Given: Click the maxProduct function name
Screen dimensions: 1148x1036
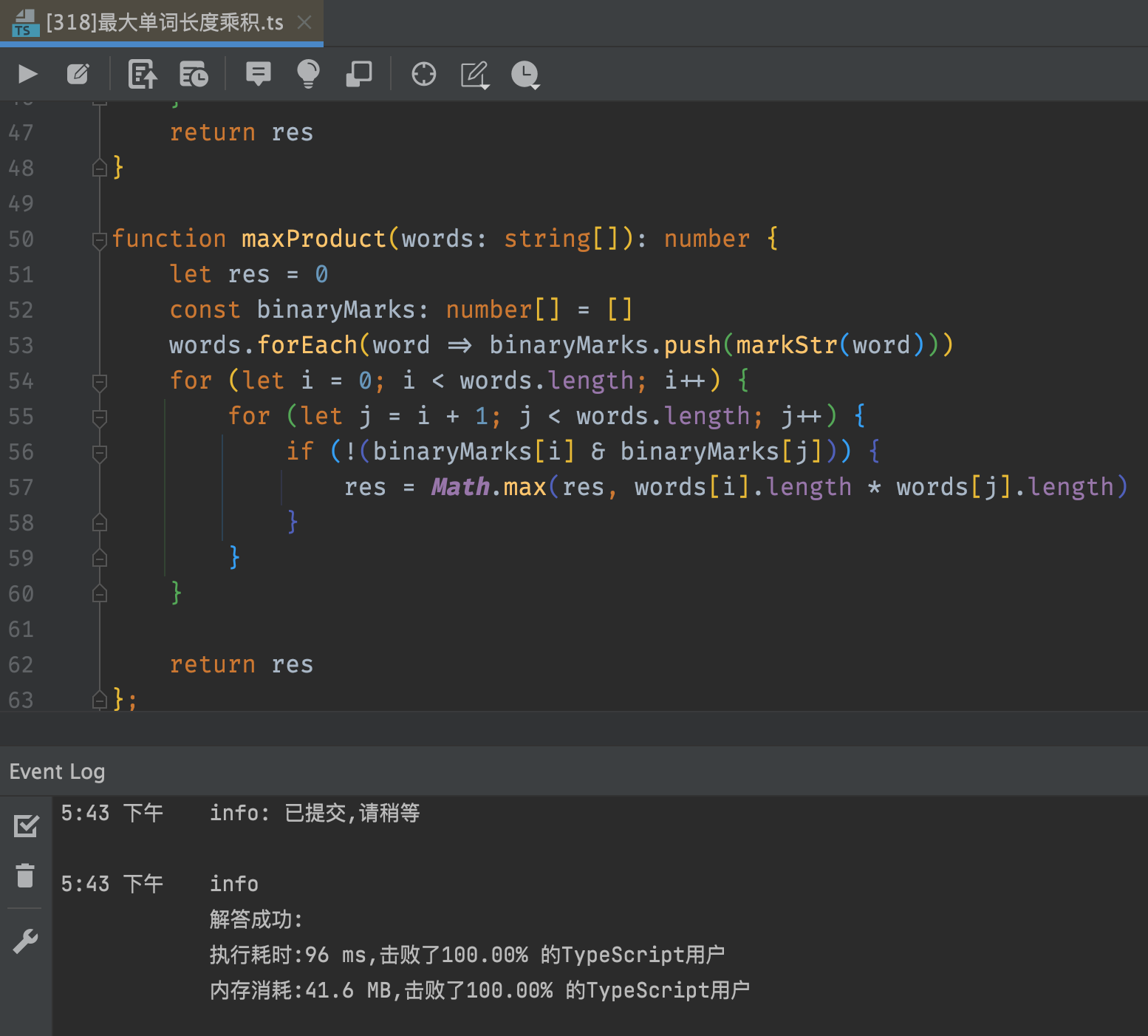Looking at the screenshot, I should coord(314,239).
